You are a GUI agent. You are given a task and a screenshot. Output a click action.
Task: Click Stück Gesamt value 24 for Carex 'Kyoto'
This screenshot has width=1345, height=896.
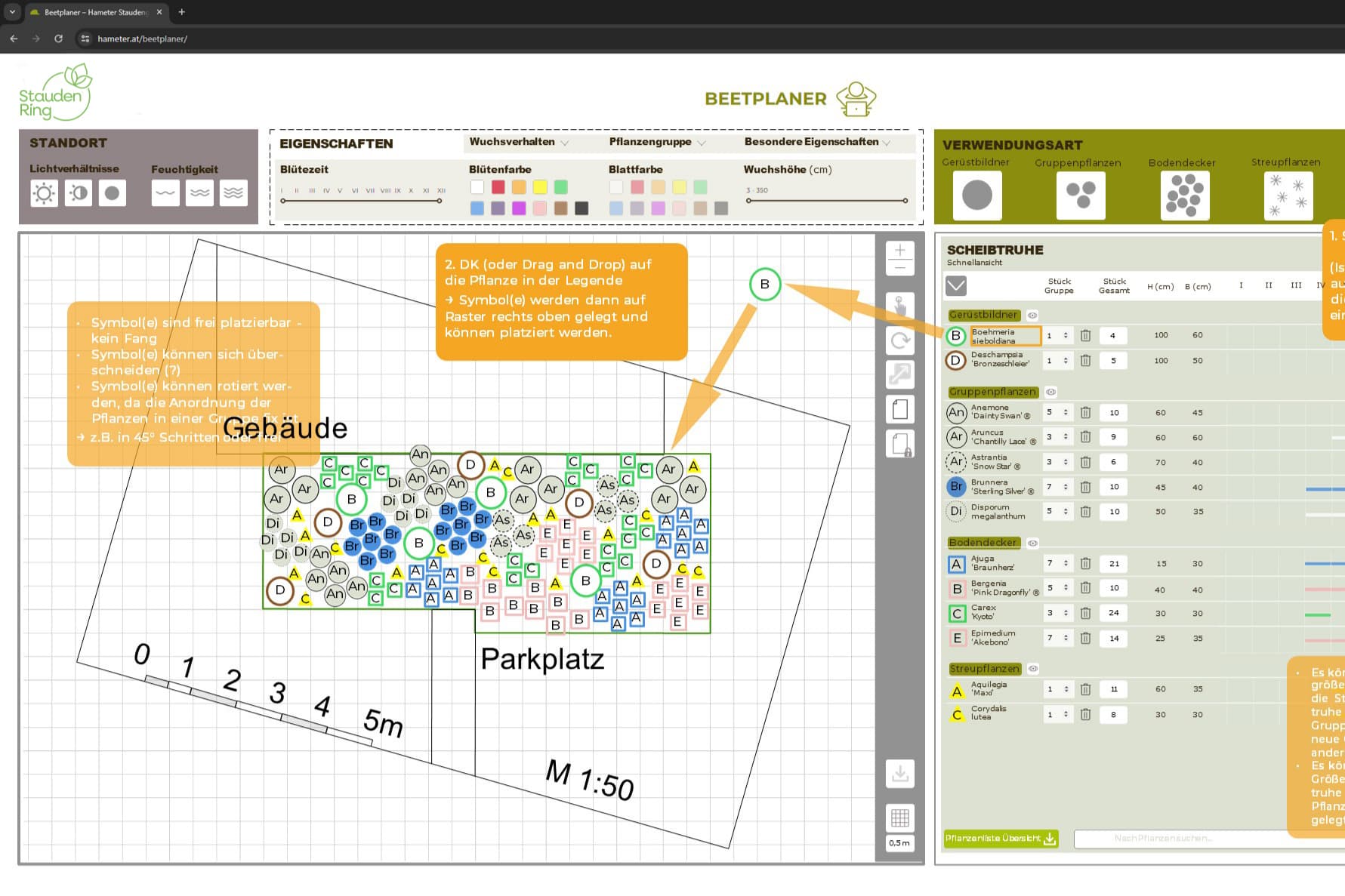click(x=1114, y=613)
